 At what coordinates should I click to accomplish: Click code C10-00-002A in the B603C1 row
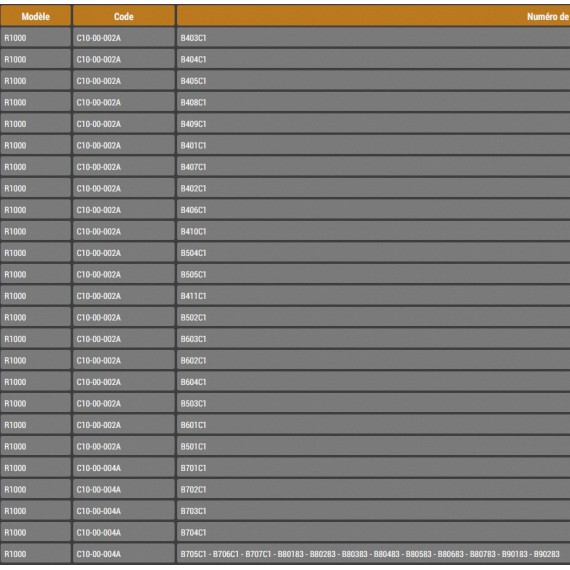(x=99, y=339)
